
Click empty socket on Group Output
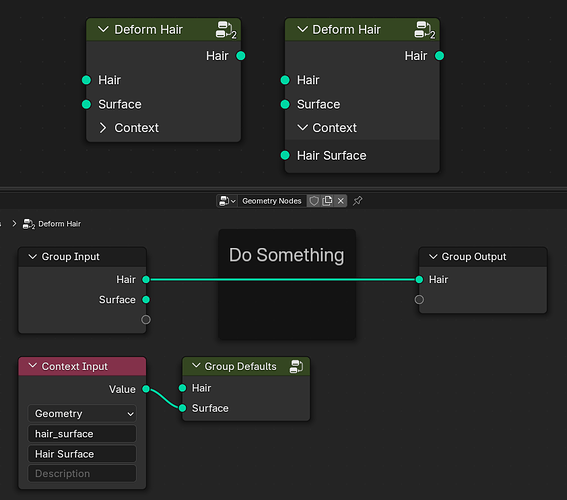click(x=419, y=300)
